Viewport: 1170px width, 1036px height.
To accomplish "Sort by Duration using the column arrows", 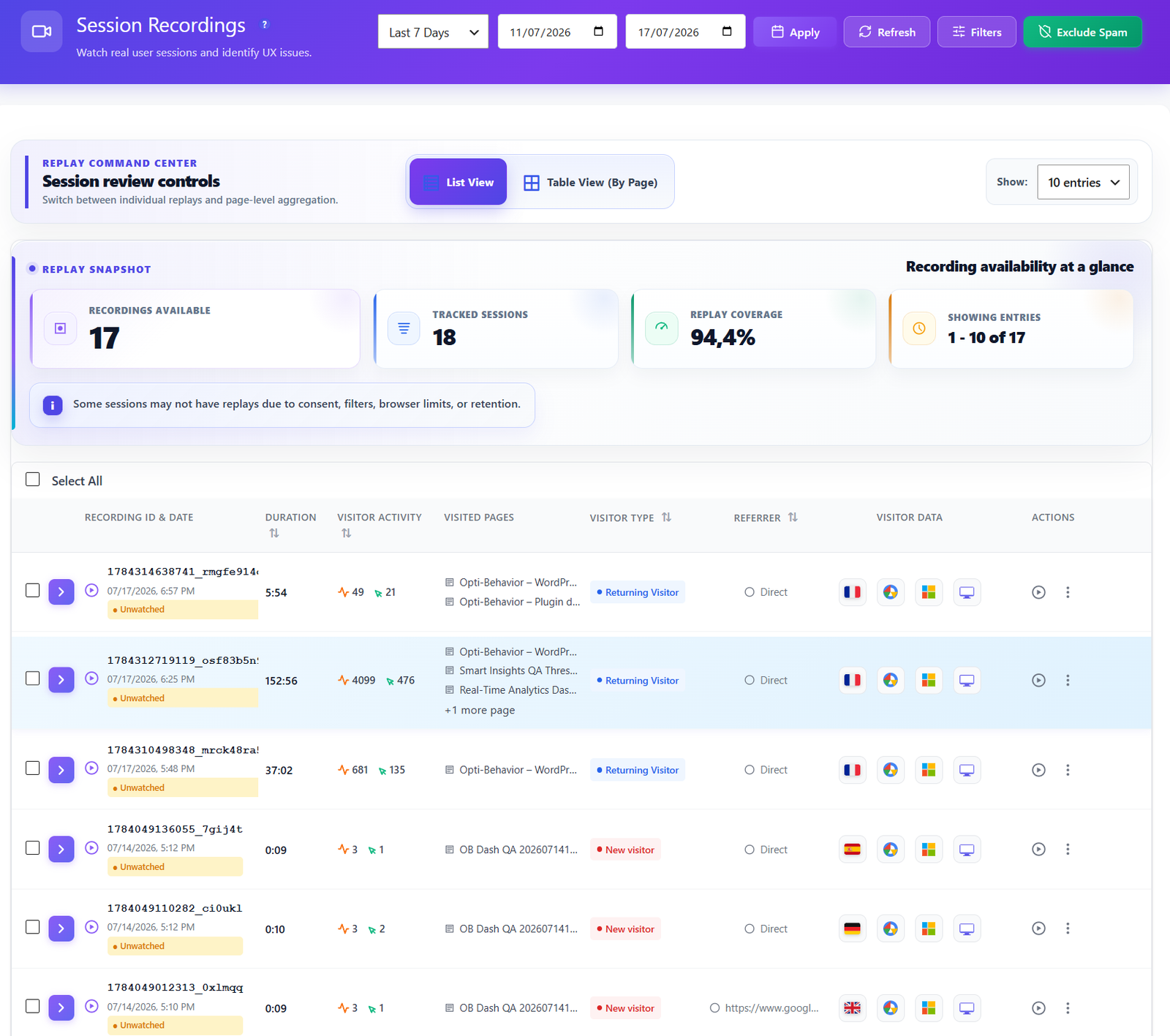I will (274, 533).
